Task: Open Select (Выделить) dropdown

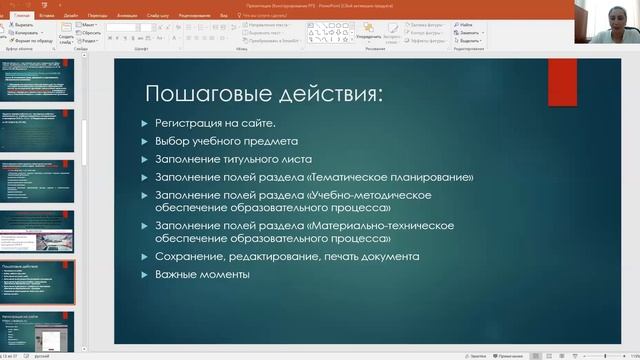Action: coord(468,41)
